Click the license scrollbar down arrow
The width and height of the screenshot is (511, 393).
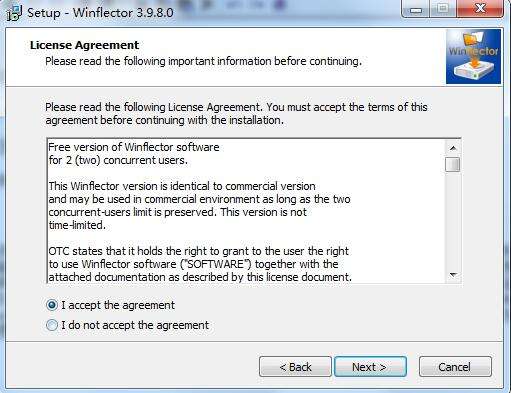pos(453,275)
